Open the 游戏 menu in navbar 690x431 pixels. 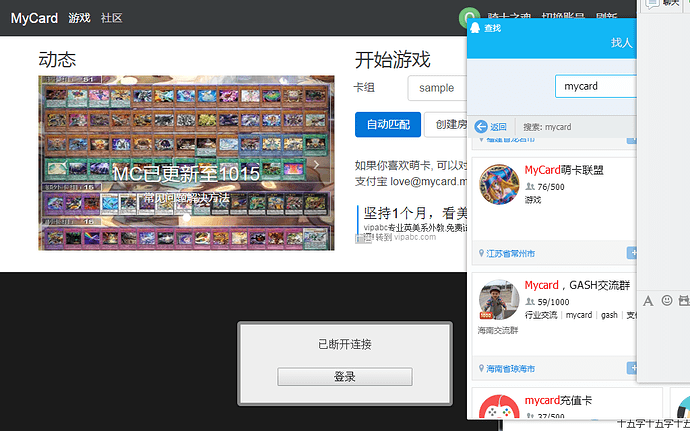[79, 18]
